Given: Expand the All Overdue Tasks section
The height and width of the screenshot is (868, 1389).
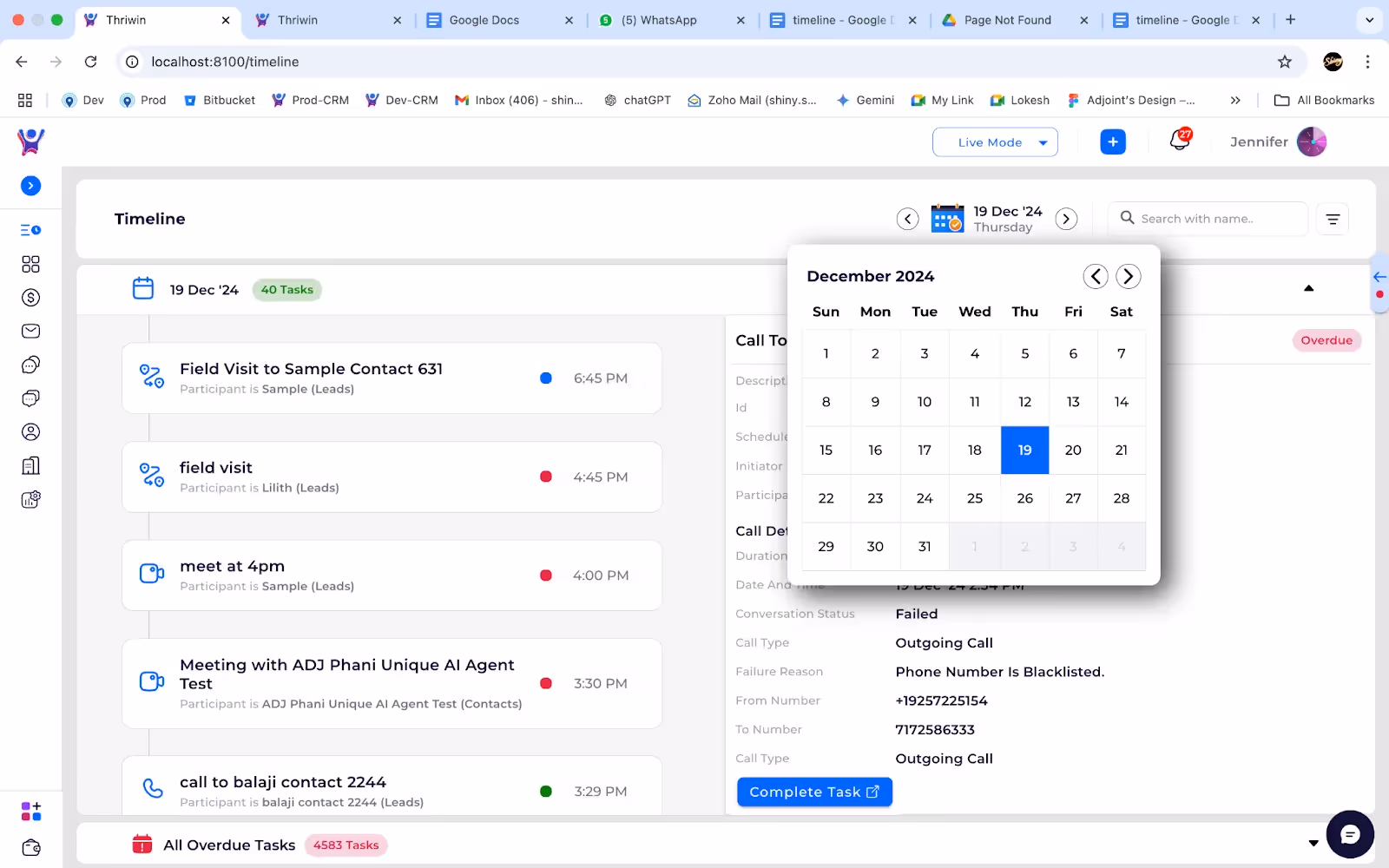Looking at the screenshot, I should coord(1313,844).
